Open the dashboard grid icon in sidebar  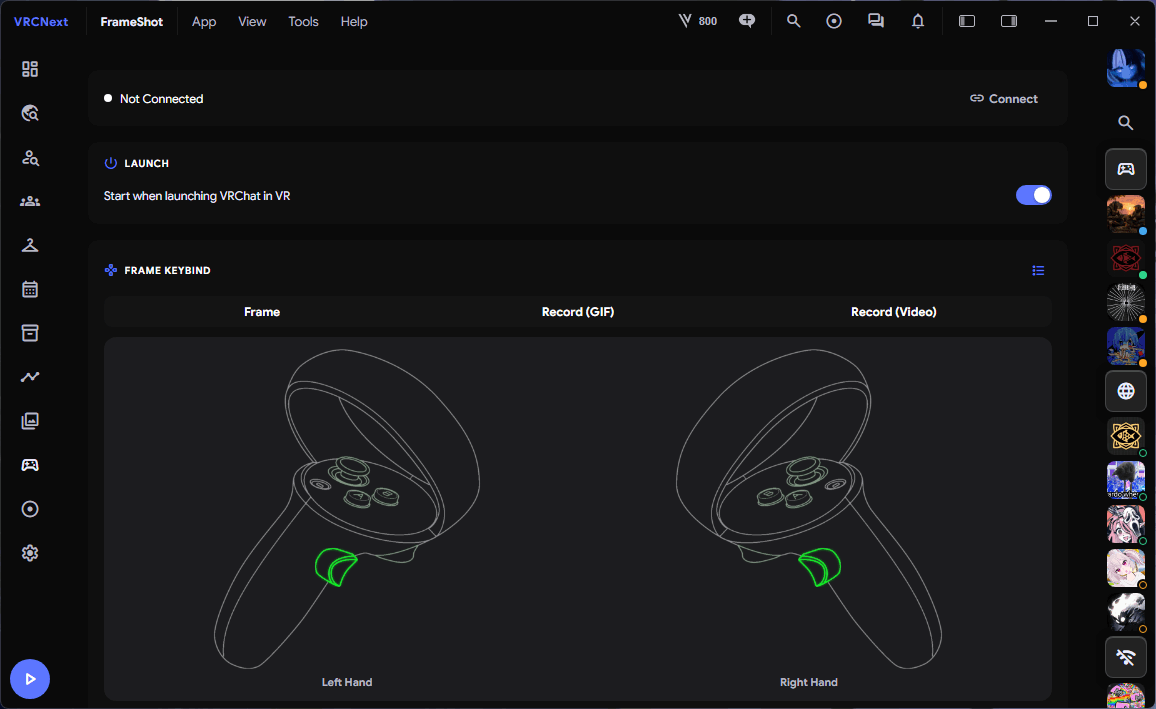pos(29,69)
